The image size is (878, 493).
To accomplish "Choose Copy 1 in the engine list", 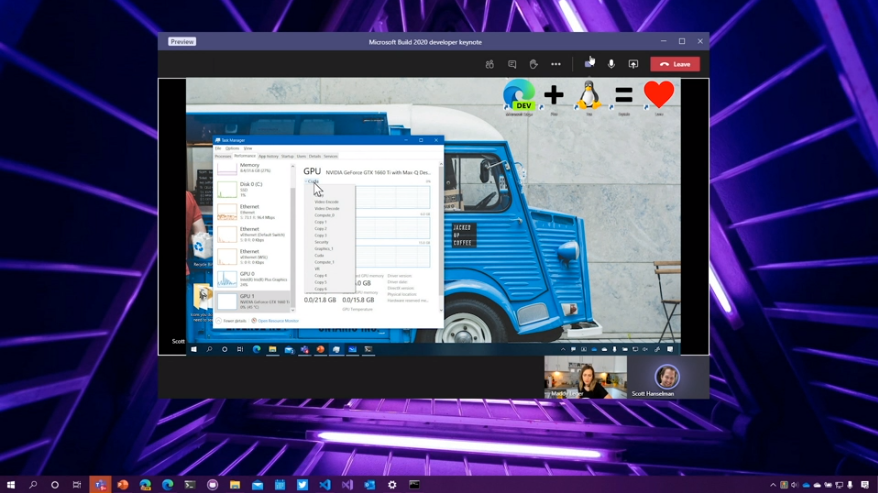I will [x=321, y=222].
